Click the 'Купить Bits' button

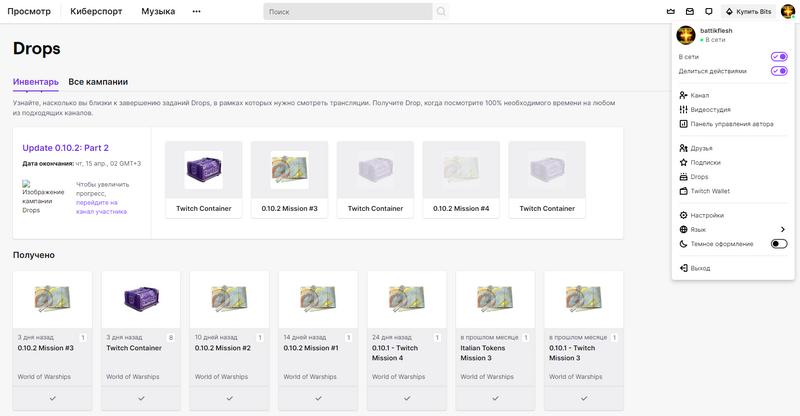tap(748, 12)
